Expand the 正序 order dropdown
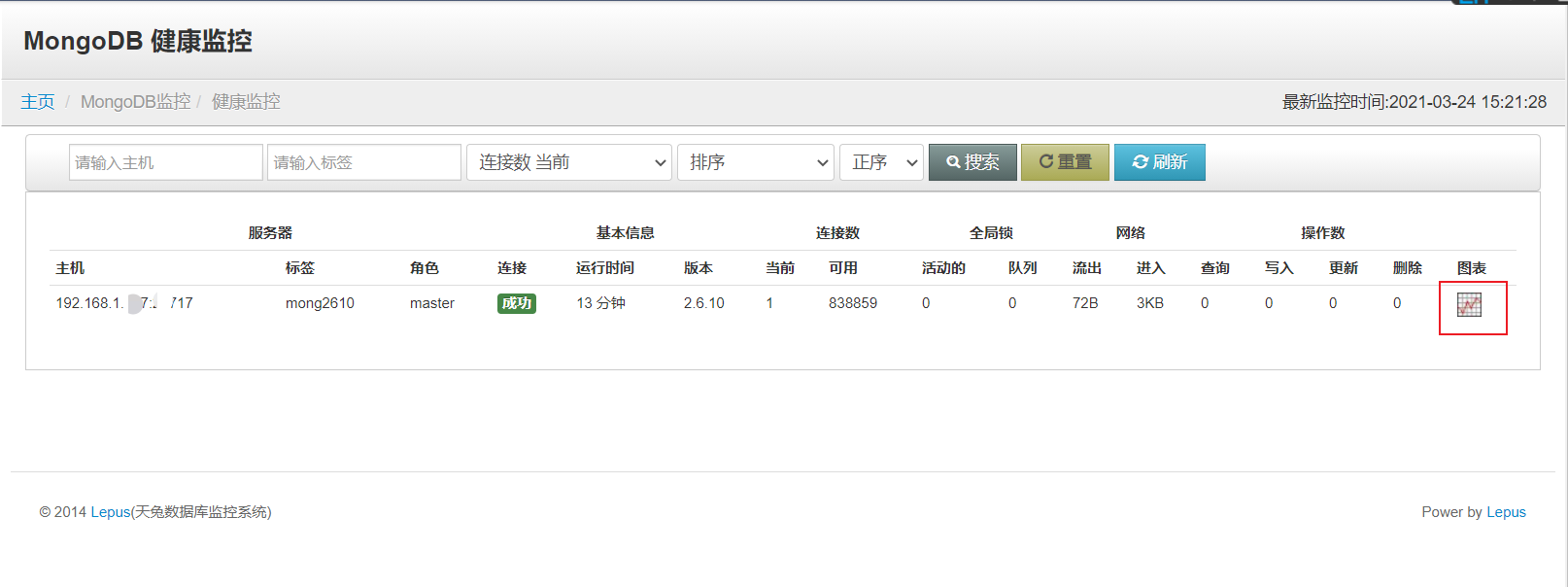The image size is (1568, 587). [881, 162]
